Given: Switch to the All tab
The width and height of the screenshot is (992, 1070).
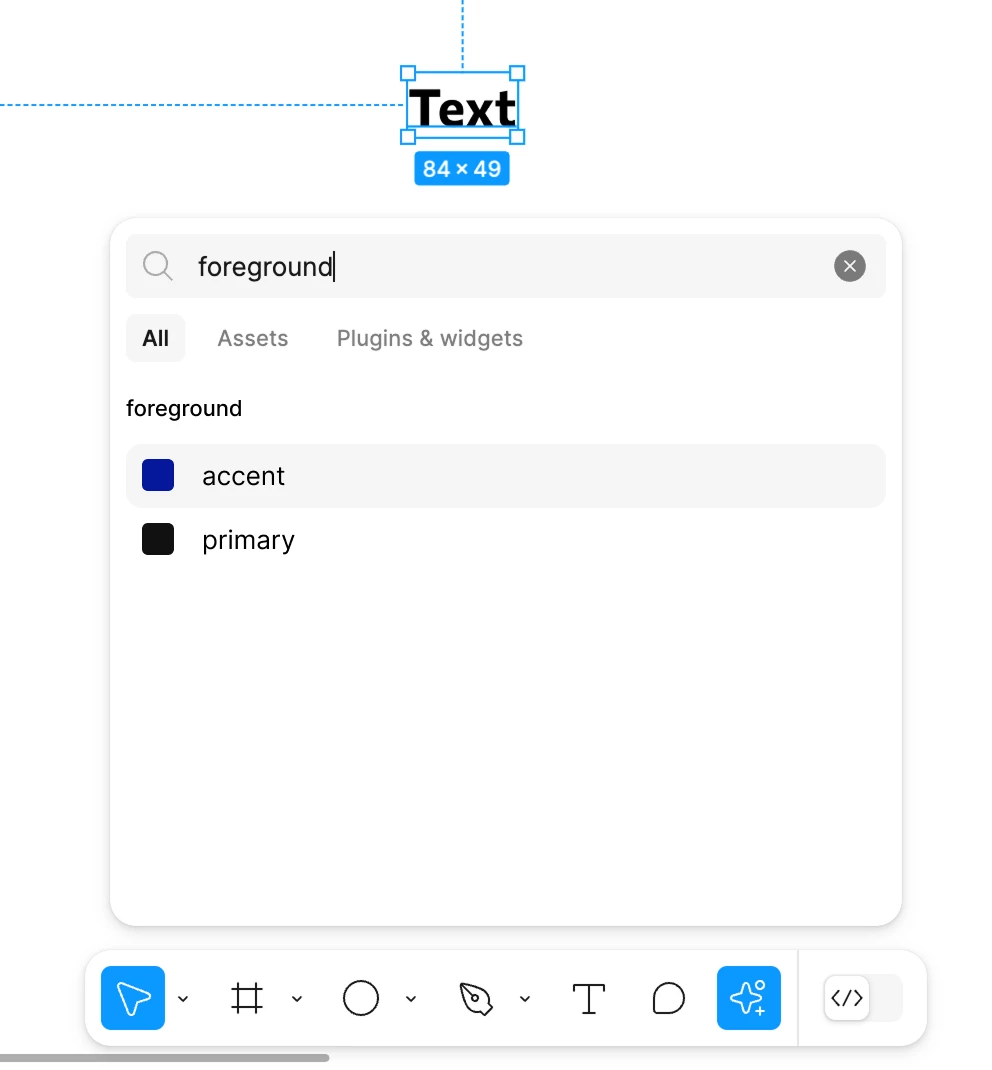Looking at the screenshot, I should [156, 338].
